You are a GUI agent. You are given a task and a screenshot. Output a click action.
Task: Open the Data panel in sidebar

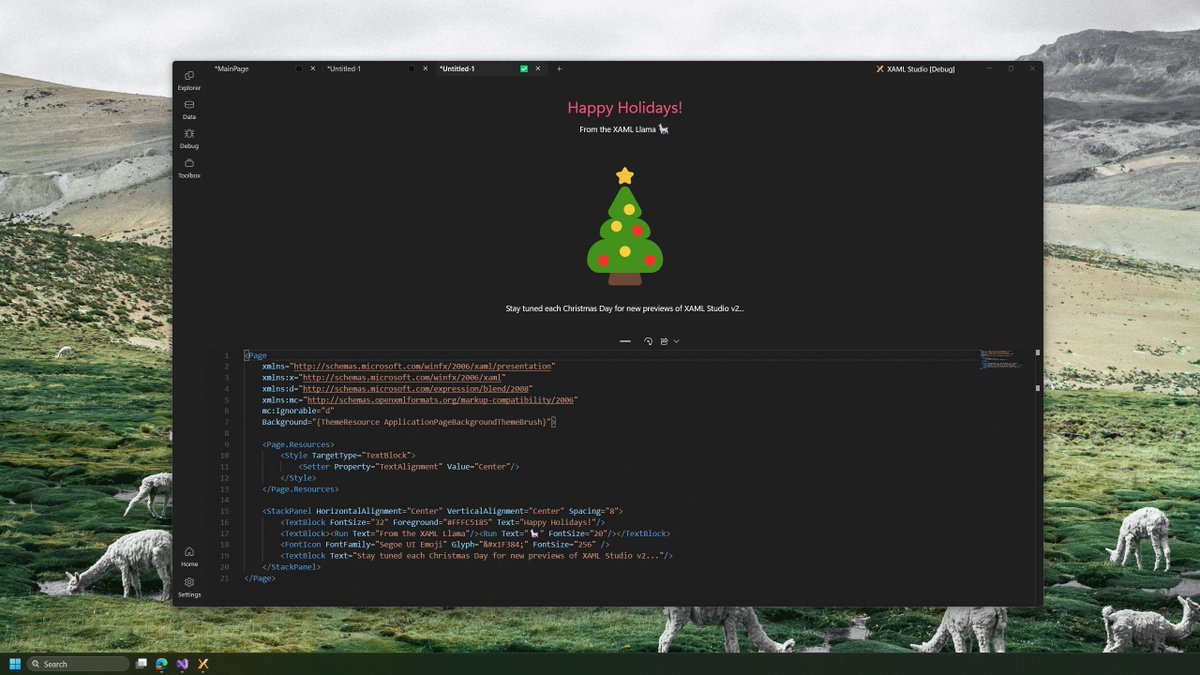(189, 110)
